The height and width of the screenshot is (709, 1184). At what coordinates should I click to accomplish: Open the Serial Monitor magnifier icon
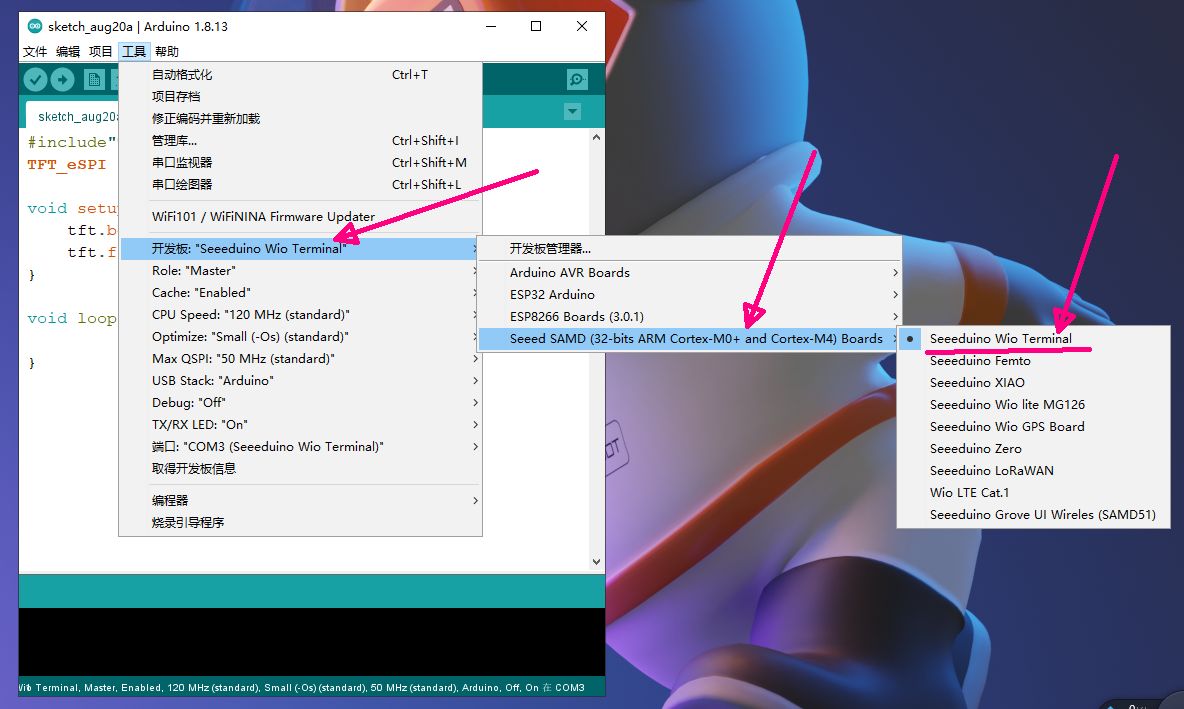tap(577, 79)
